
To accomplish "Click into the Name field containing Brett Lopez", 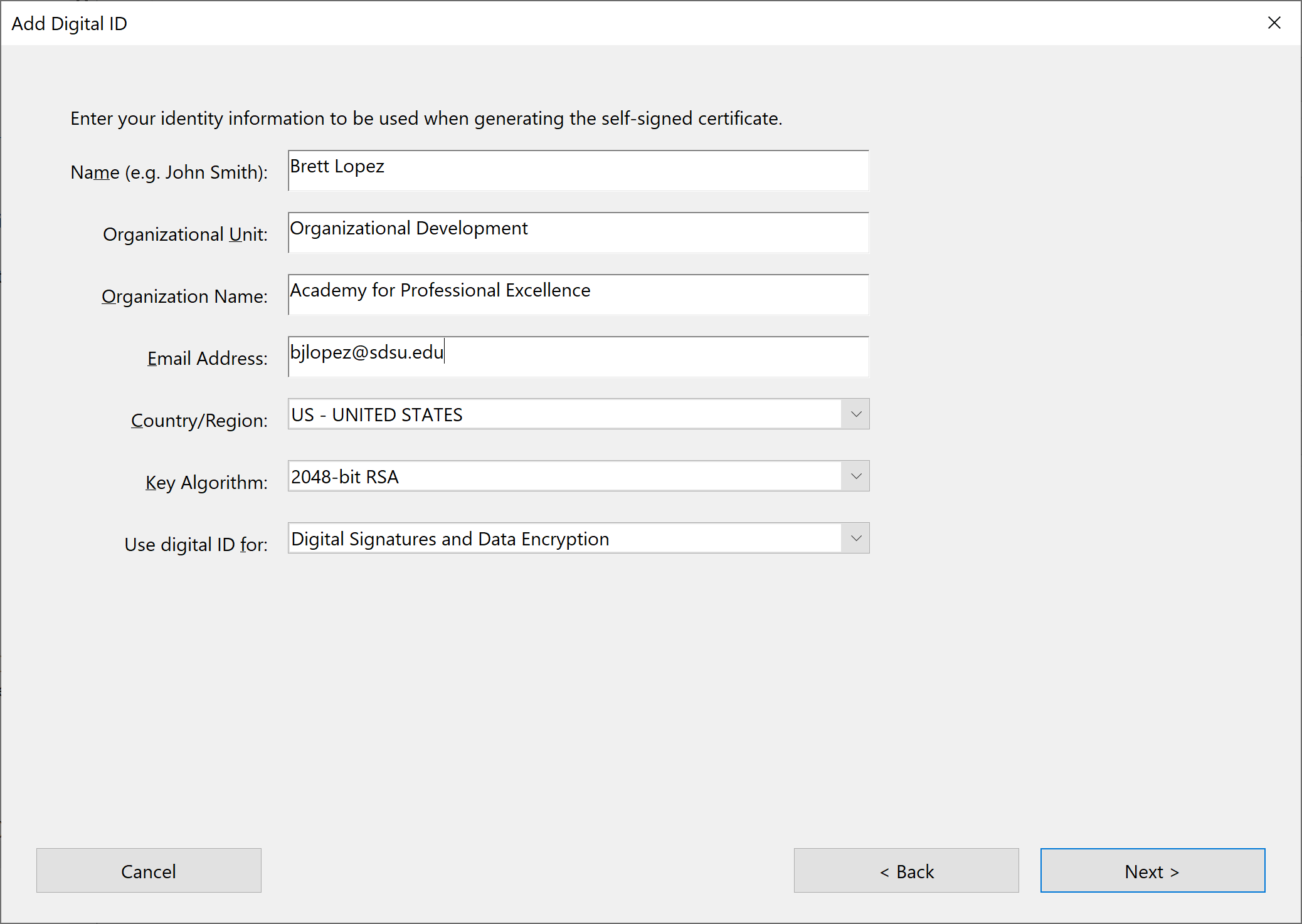I will pyautogui.click(x=578, y=171).
